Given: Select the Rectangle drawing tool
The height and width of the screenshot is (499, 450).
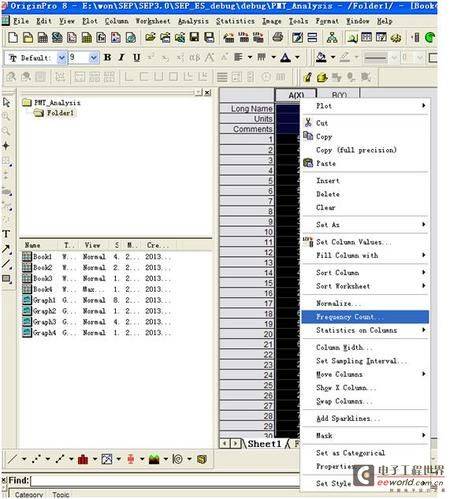Looking at the screenshot, I should coord(6,278).
